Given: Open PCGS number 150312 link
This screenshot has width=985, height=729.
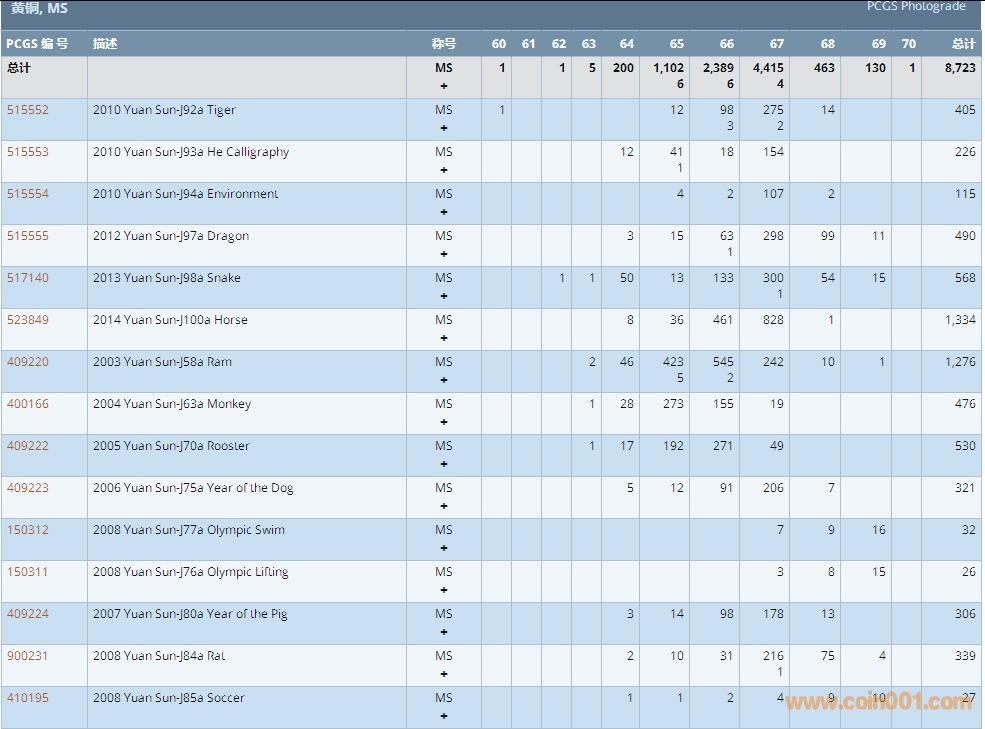Looking at the screenshot, I should (27, 530).
